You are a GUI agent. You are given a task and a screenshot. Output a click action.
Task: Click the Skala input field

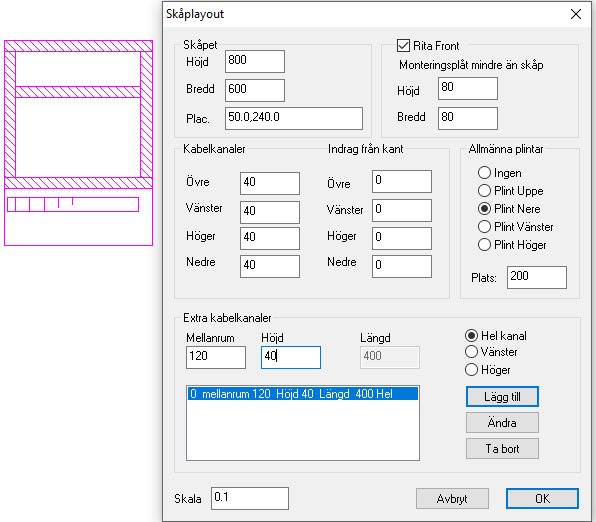(250, 498)
